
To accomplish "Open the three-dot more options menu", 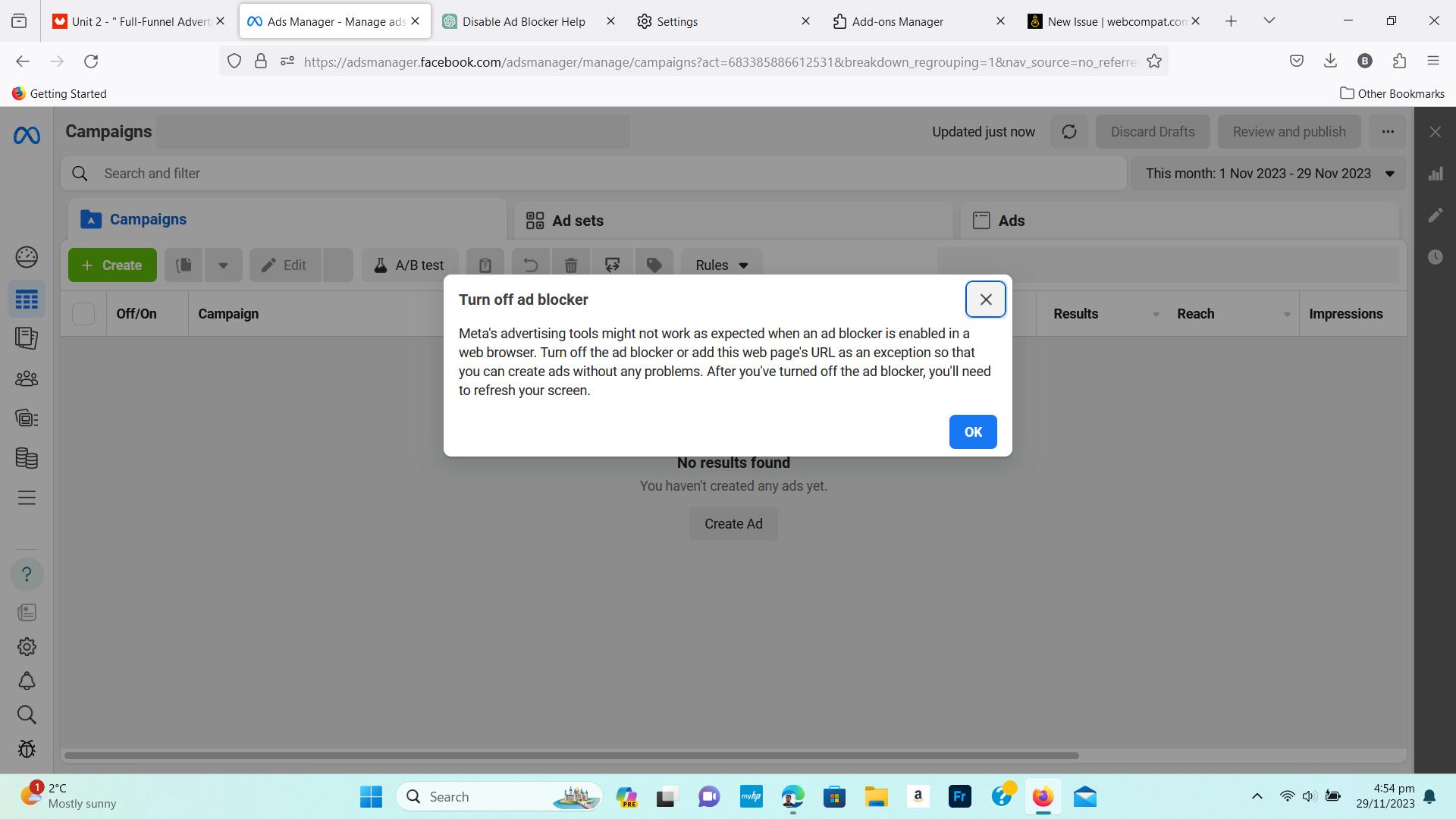I will click(x=1388, y=132).
